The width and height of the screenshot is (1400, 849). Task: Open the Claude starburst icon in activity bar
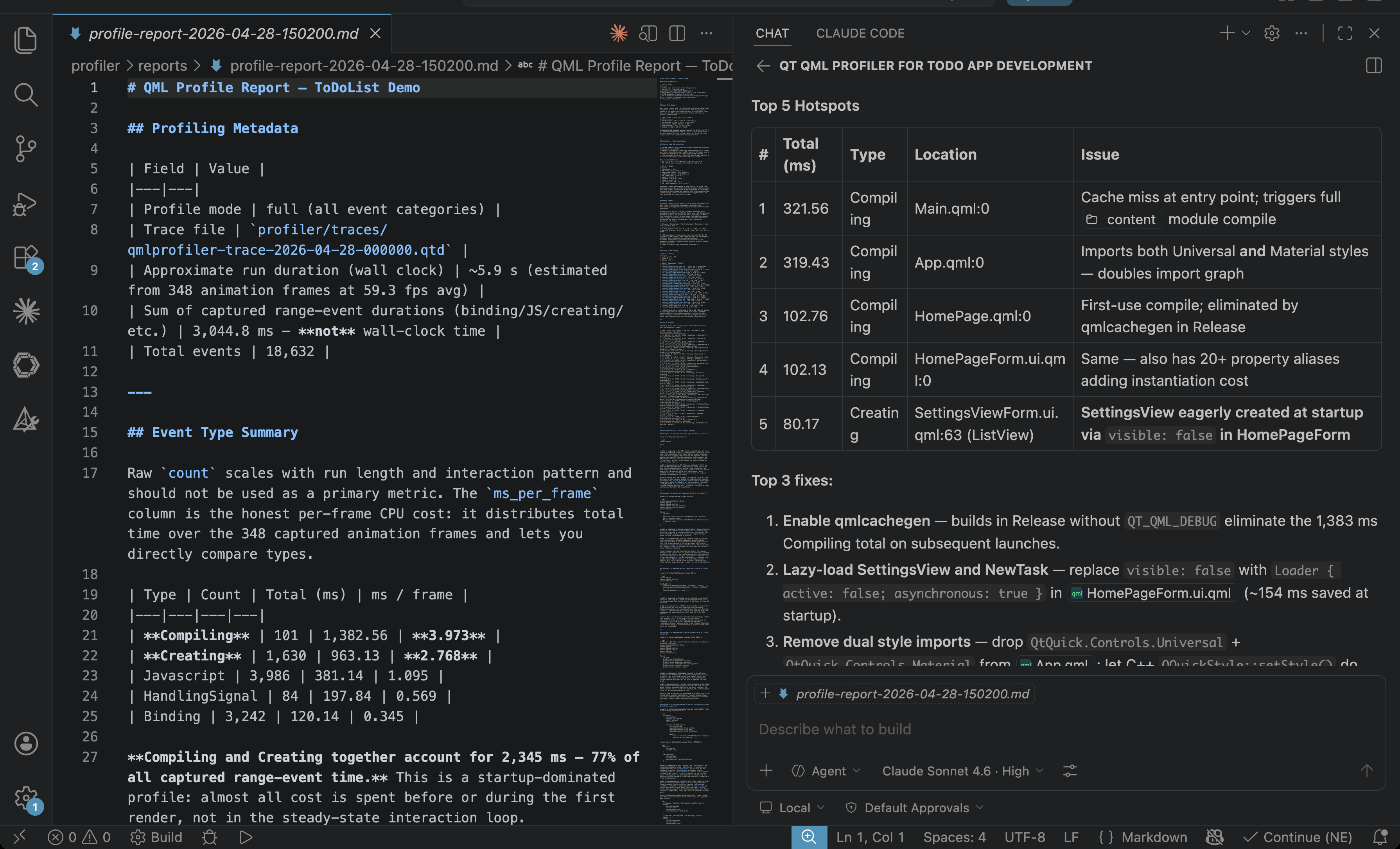[25, 311]
